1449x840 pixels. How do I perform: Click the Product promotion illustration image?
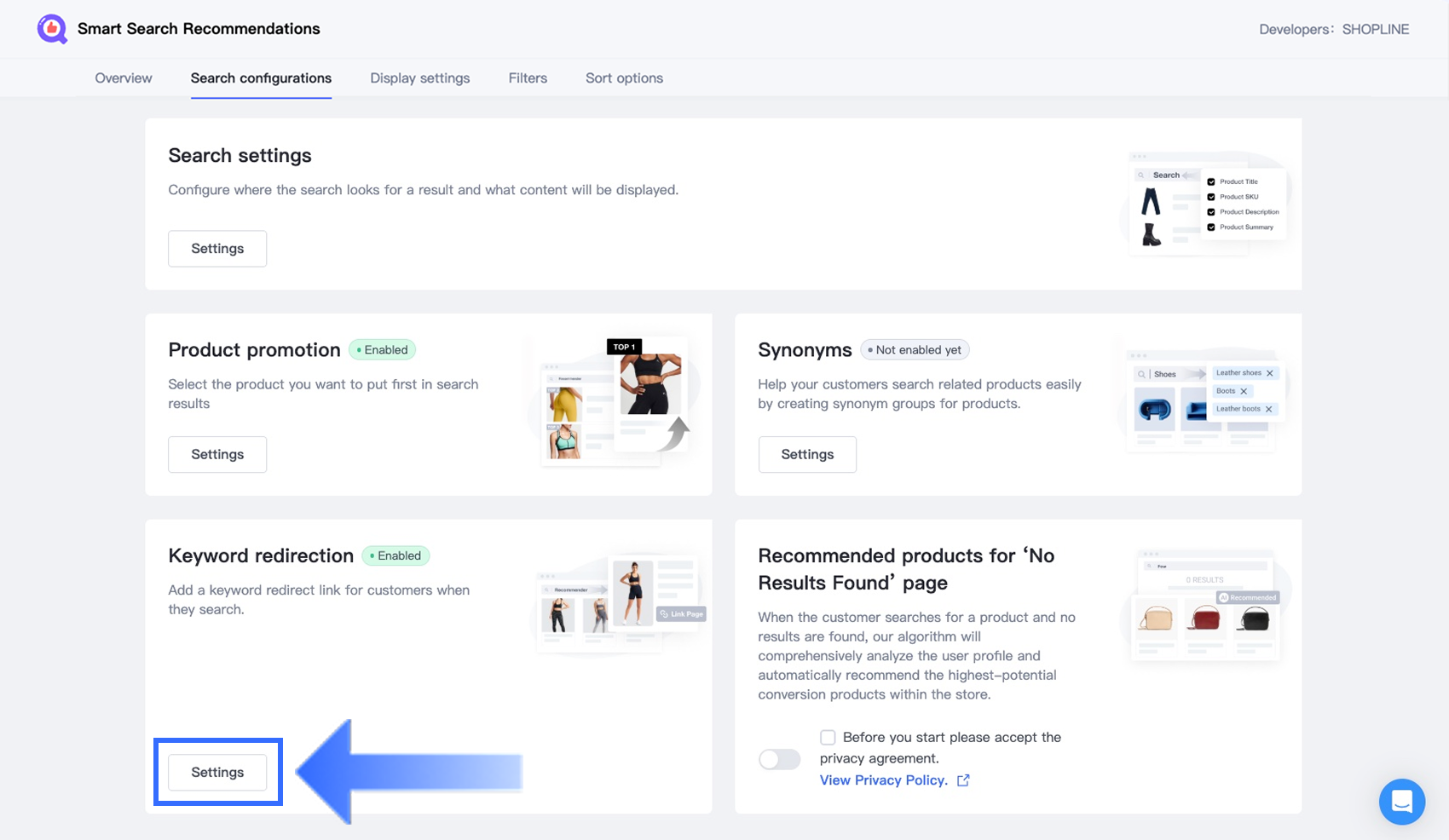pos(615,402)
